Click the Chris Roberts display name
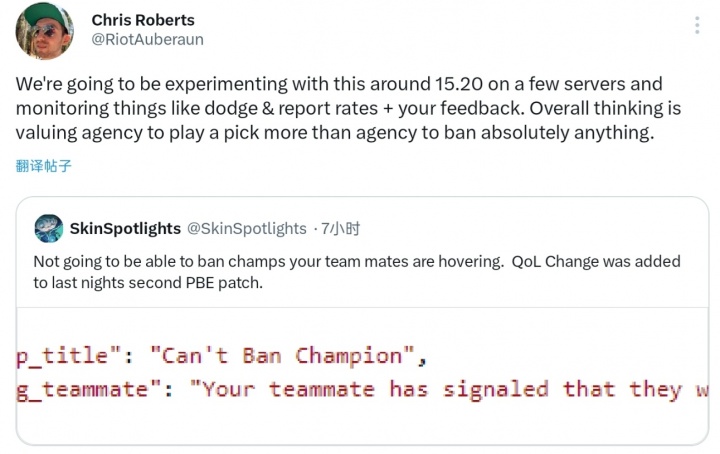 [x=143, y=20]
